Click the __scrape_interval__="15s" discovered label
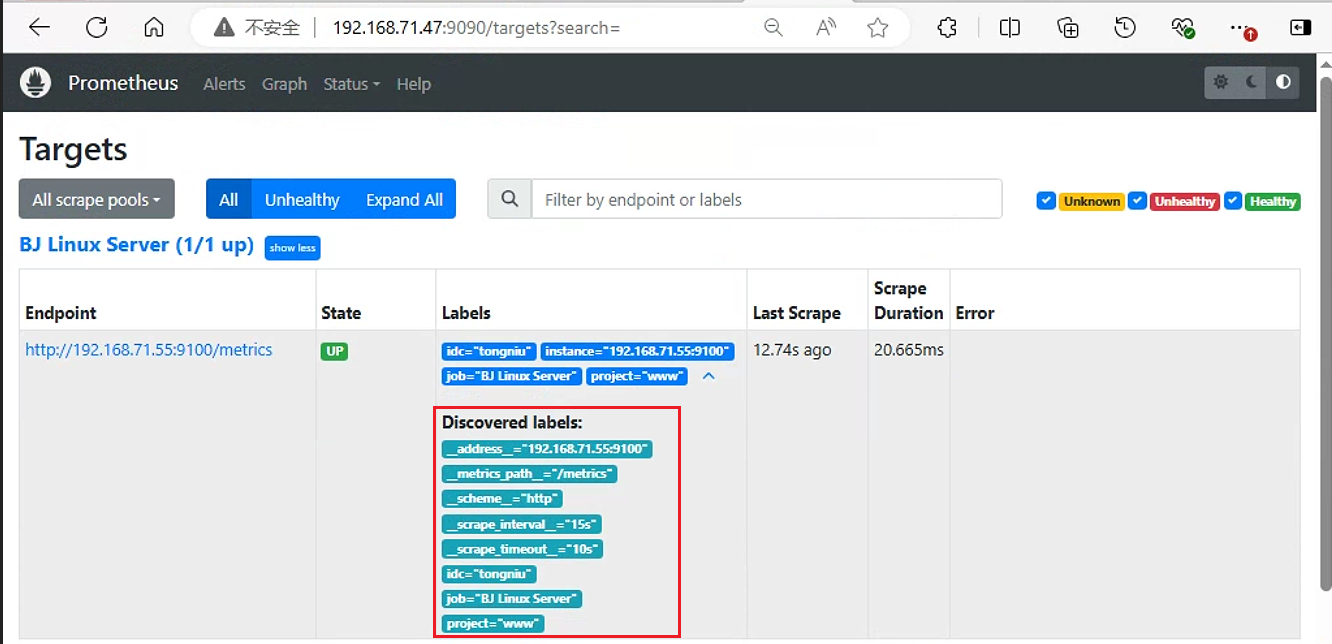This screenshot has height=644, width=1332. coord(522,524)
